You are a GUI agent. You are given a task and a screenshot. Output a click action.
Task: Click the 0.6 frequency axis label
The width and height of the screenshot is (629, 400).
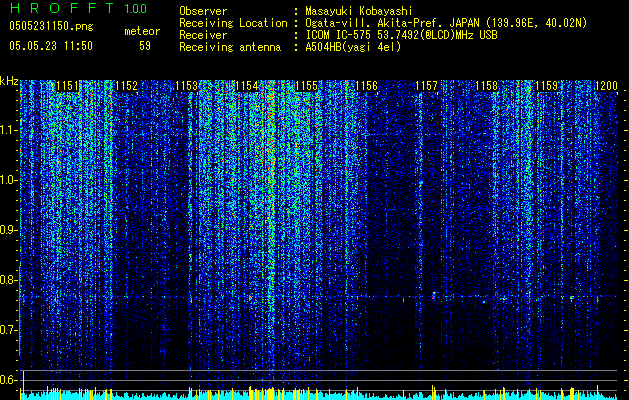click(x=9, y=380)
